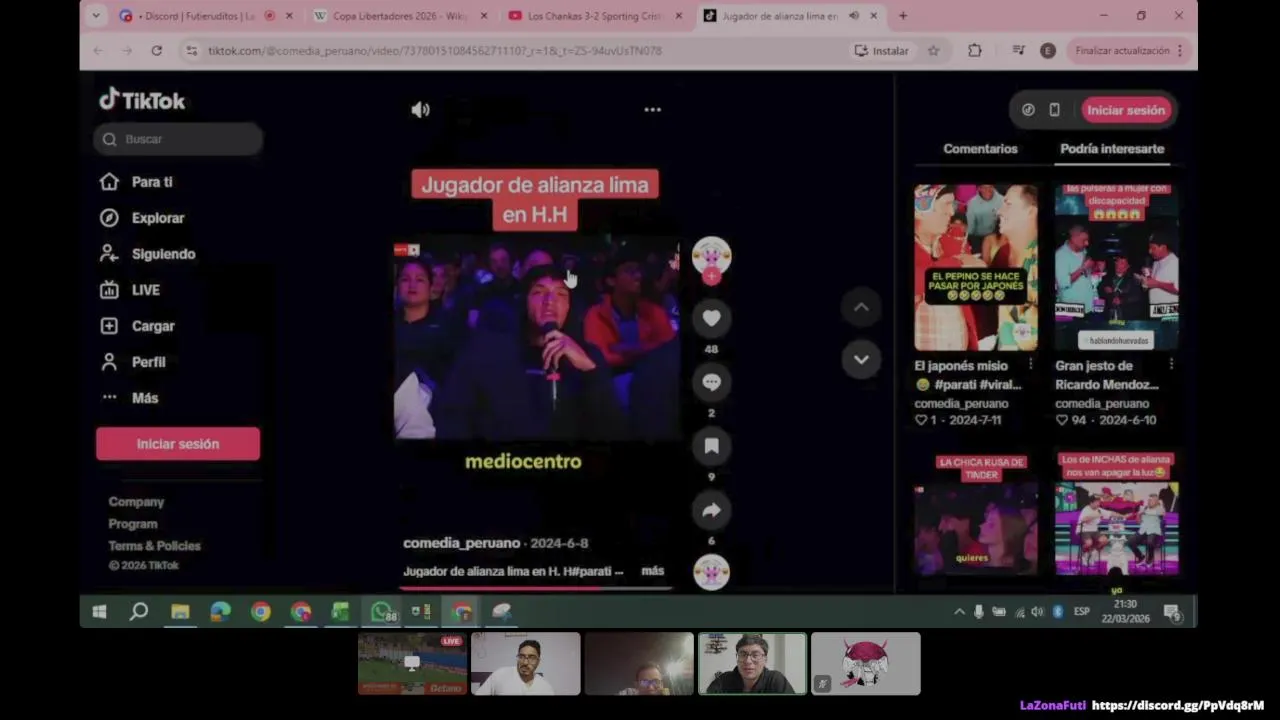Switch to the Podría interesarte tab
This screenshot has height=720, width=1280.
click(1112, 149)
